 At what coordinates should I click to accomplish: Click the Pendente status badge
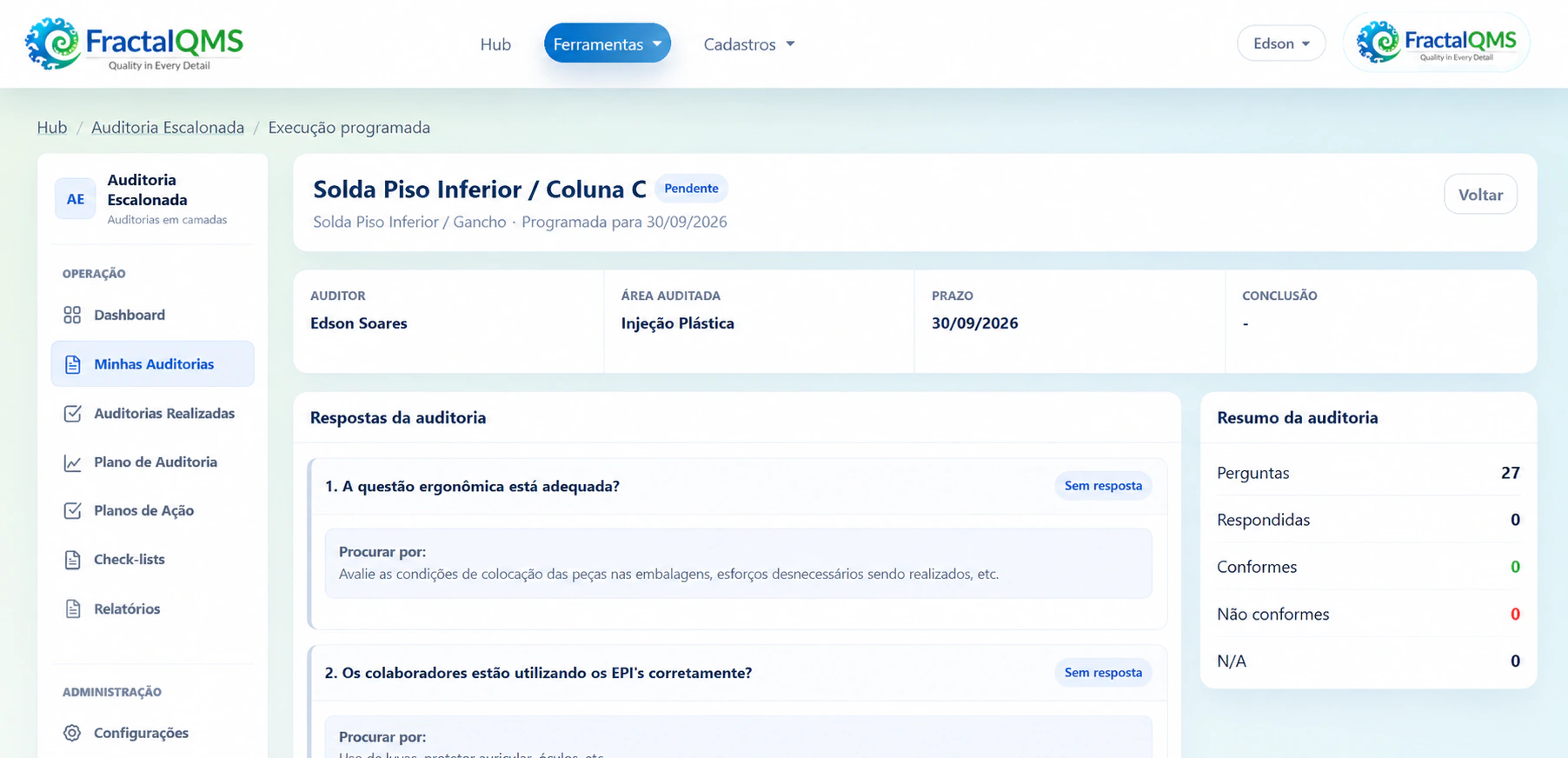click(691, 189)
